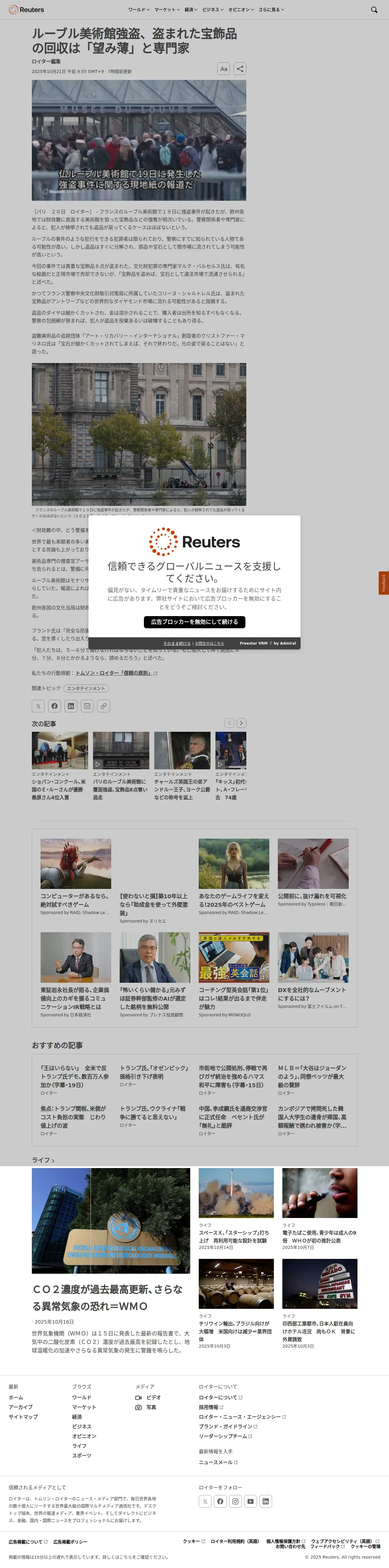Open sponsored コンピューターがあるなら ad card
This screenshot has width=389, height=1568.
(x=75, y=876)
